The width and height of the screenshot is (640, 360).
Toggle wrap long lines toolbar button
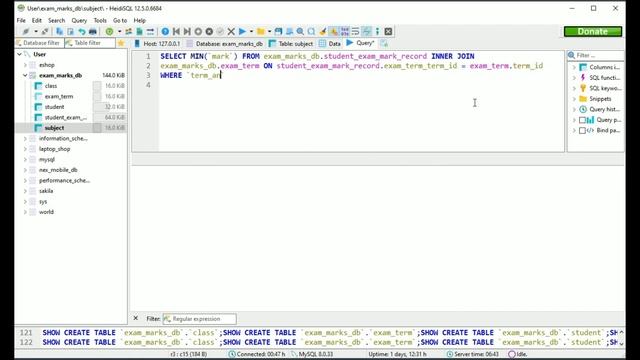coord(356,31)
